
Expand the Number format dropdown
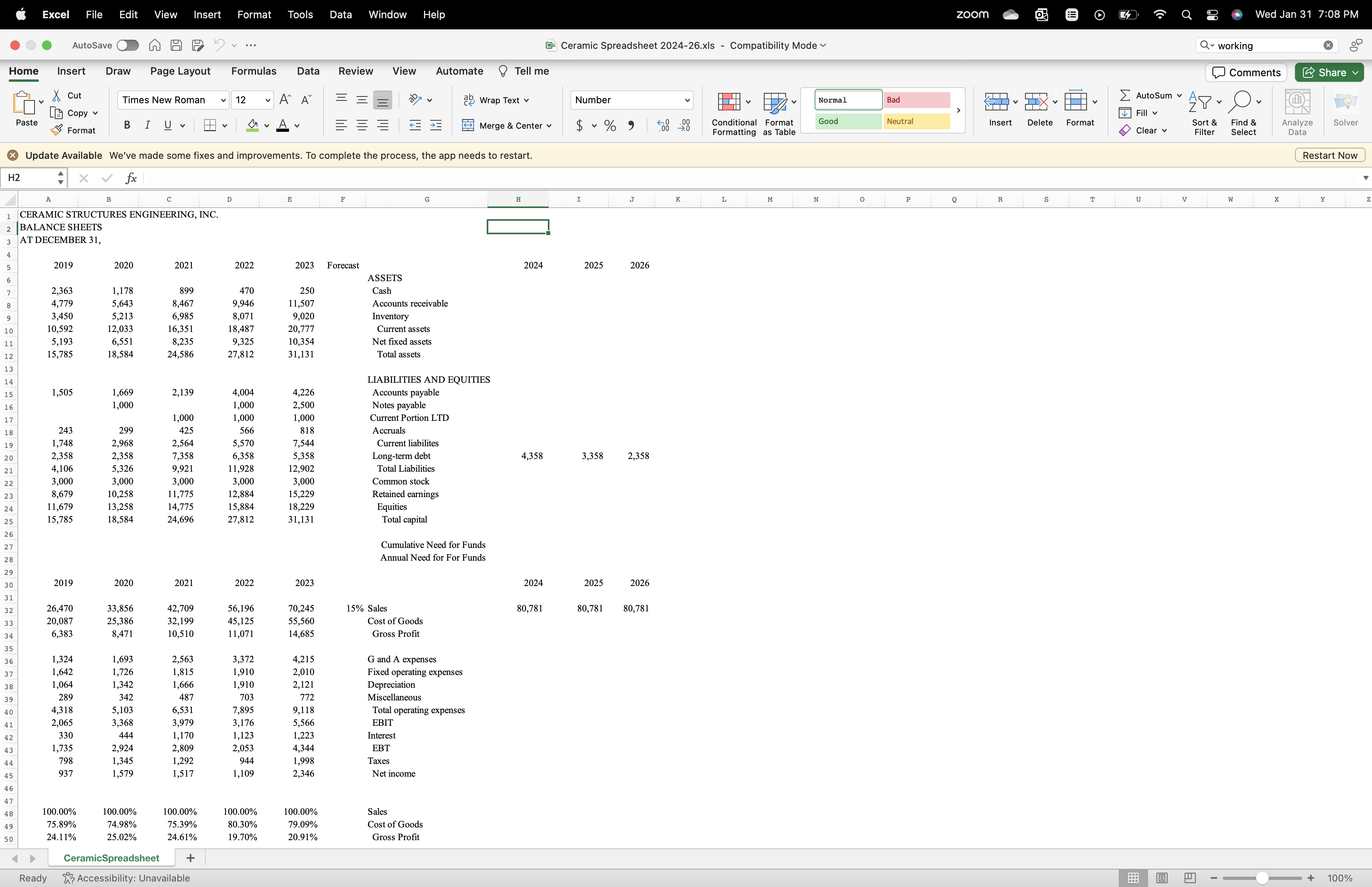pyautogui.click(x=687, y=100)
